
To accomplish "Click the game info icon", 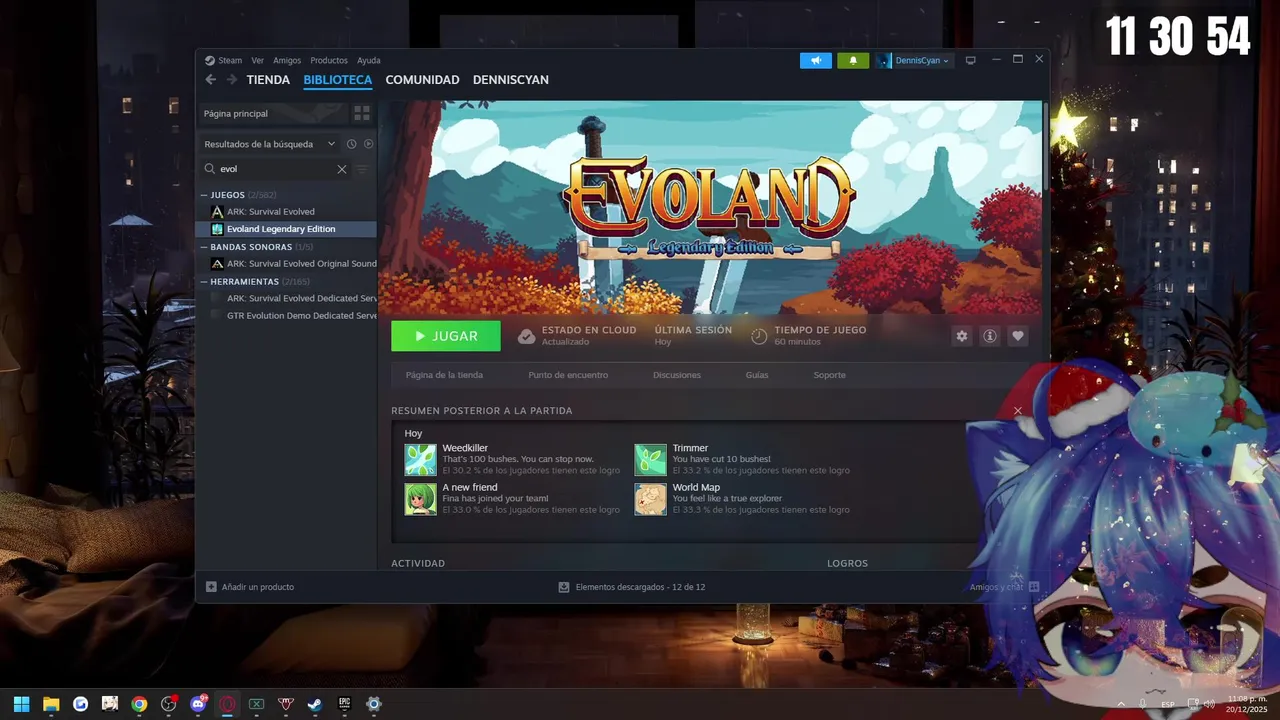I will [x=990, y=336].
